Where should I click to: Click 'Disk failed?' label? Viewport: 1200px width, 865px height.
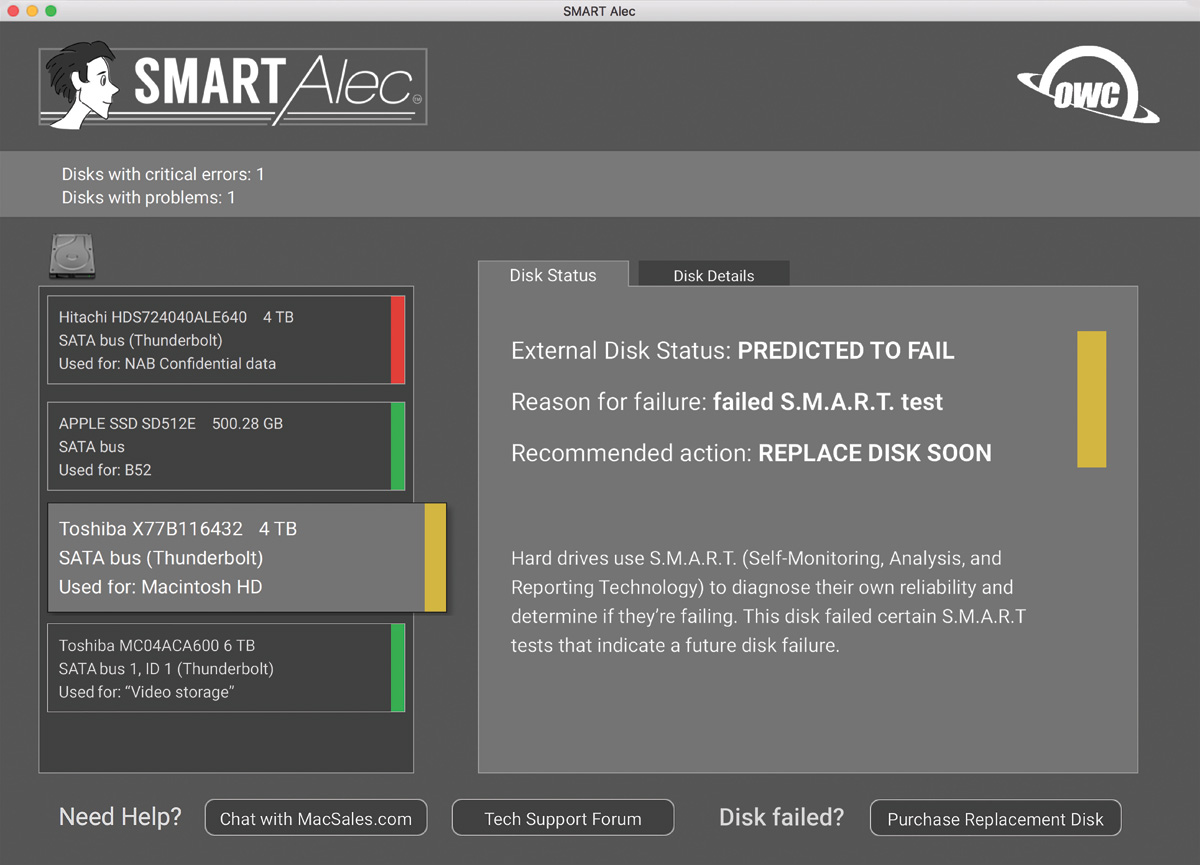tap(781, 817)
